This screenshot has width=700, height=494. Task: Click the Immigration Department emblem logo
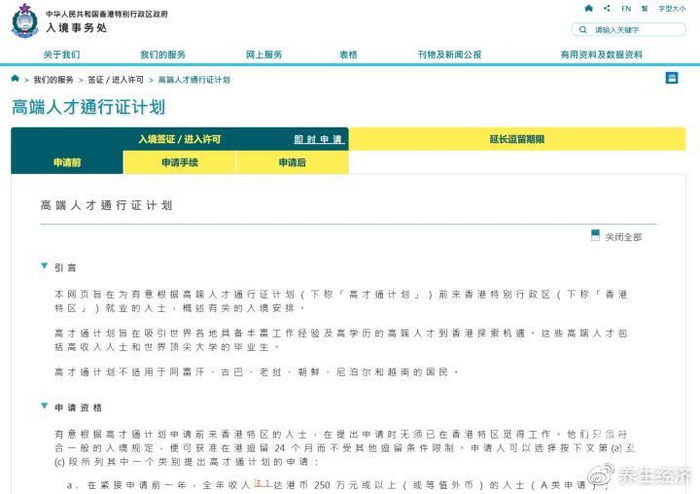(x=25, y=20)
